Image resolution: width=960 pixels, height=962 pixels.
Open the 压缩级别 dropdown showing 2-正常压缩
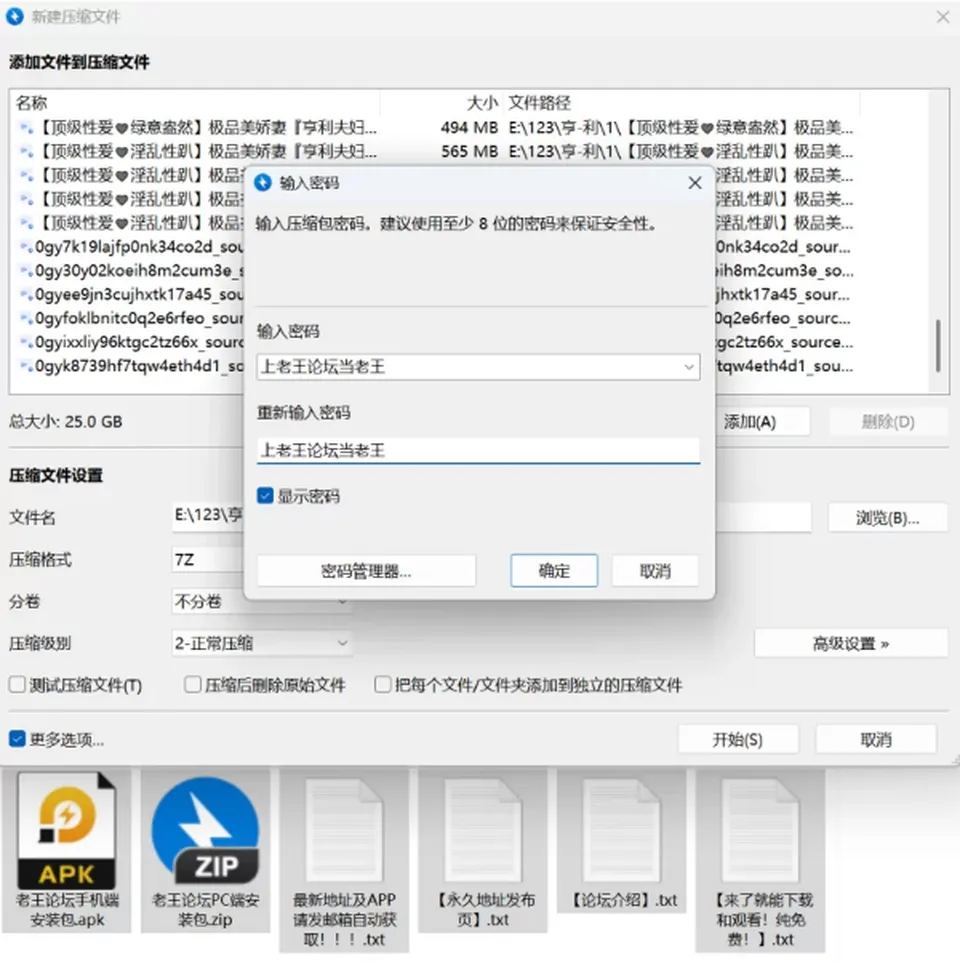click(x=262, y=643)
